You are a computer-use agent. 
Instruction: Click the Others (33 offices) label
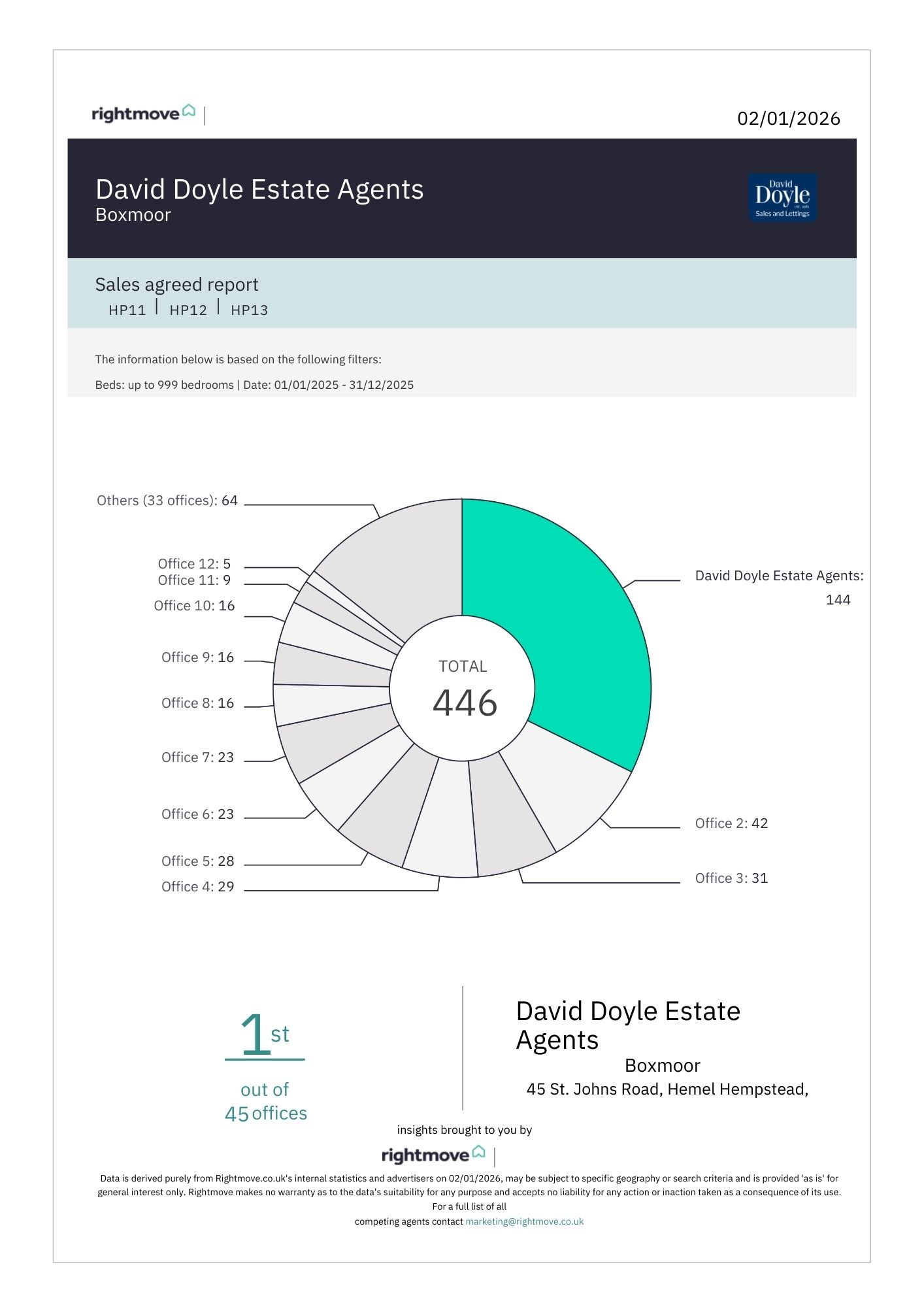pyautogui.click(x=167, y=501)
